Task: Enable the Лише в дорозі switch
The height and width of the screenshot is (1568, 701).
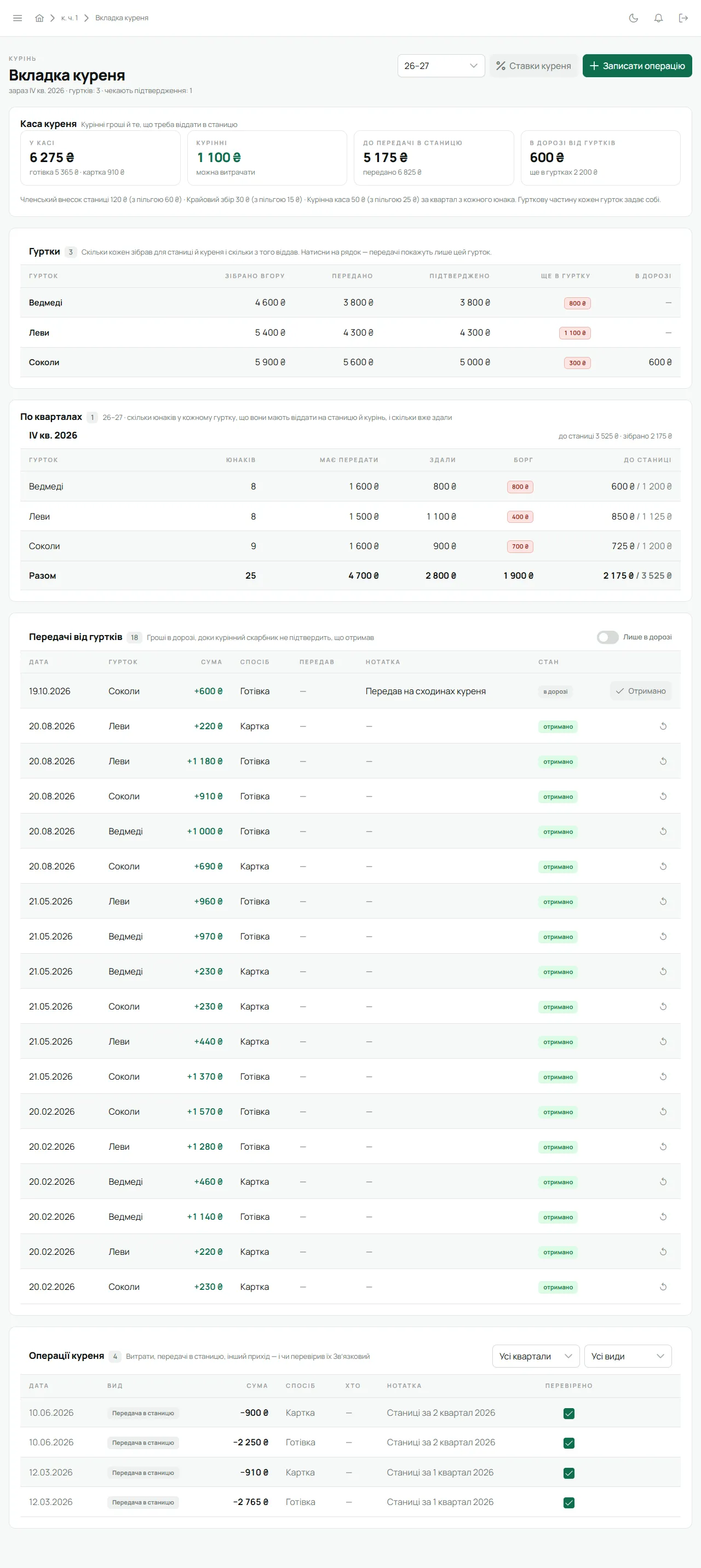Action: click(x=607, y=637)
